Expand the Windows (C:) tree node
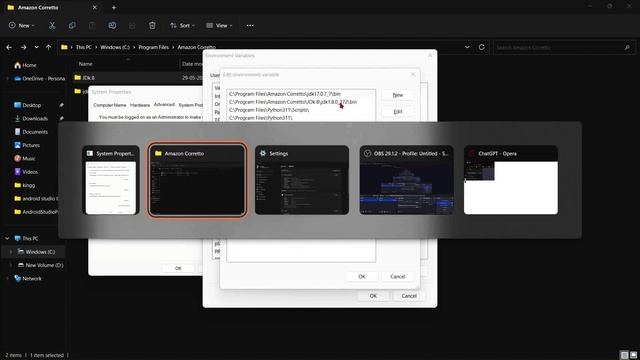The height and width of the screenshot is (360, 640). [x=11, y=252]
